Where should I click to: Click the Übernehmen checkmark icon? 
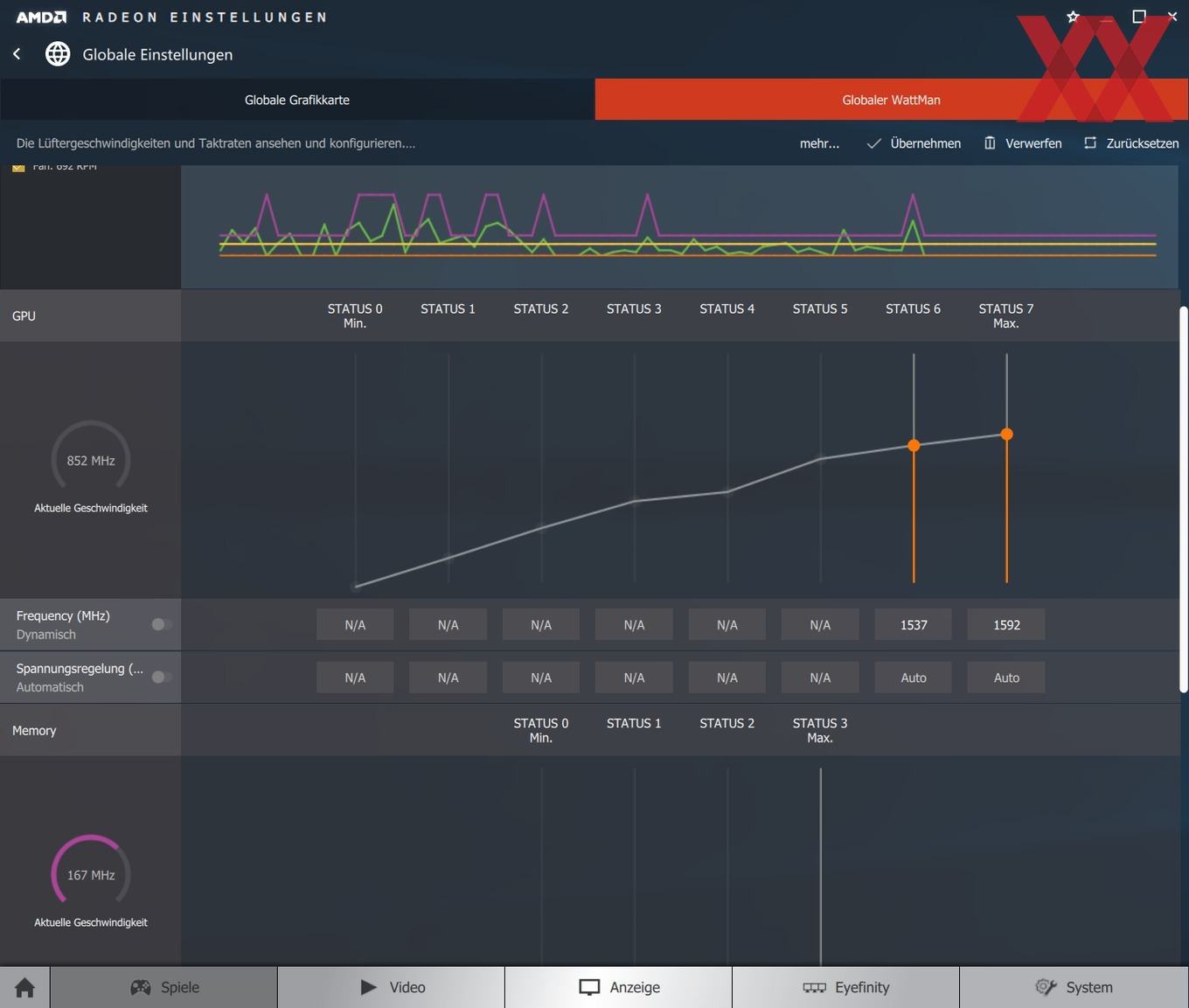[x=873, y=143]
